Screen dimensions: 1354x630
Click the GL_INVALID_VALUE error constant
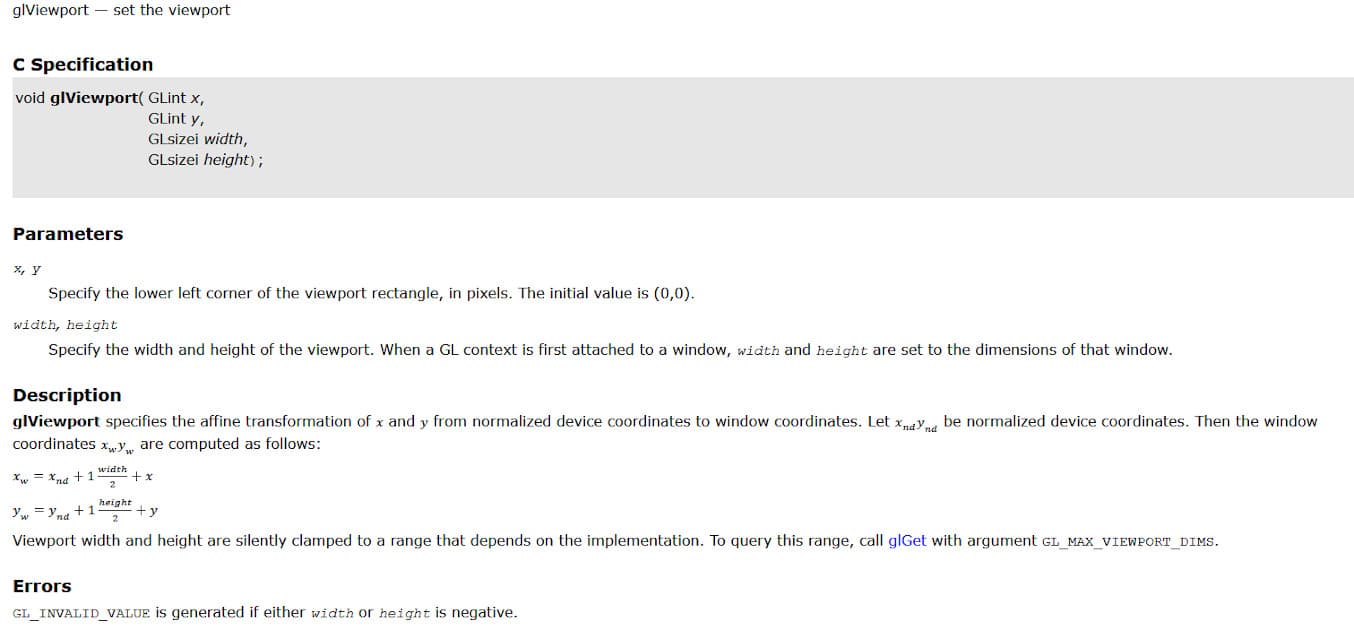coord(81,613)
